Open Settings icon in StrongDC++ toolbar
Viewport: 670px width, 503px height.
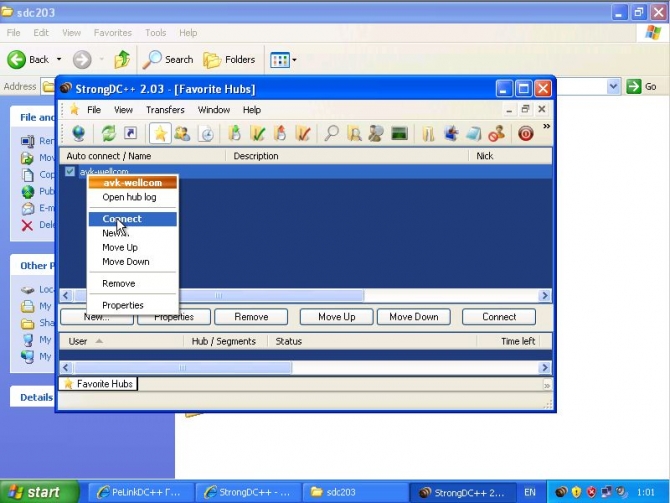click(451, 134)
